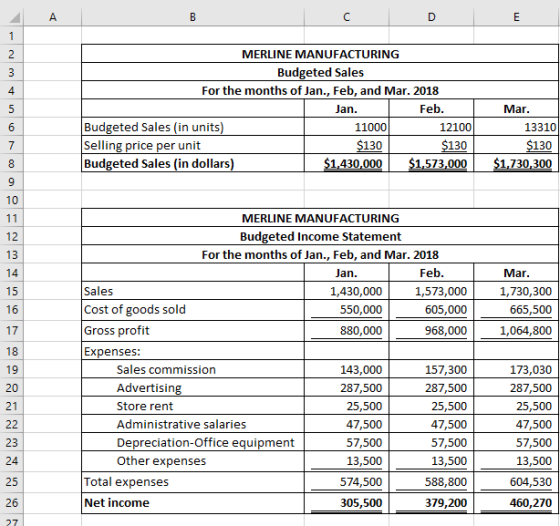The image size is (560, 526).
Task: Click the 'Mar.' header in row 5
Action: (x=516, y=109)
